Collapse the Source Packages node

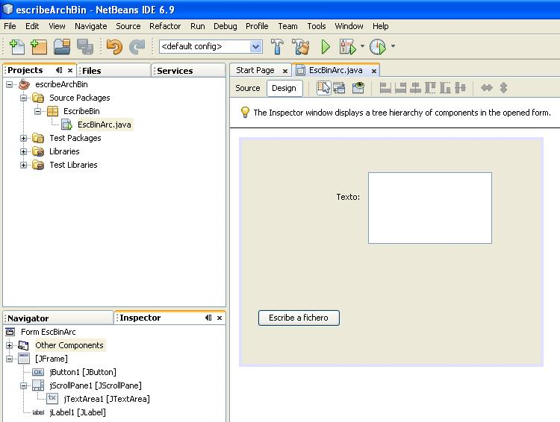point(24,98)
